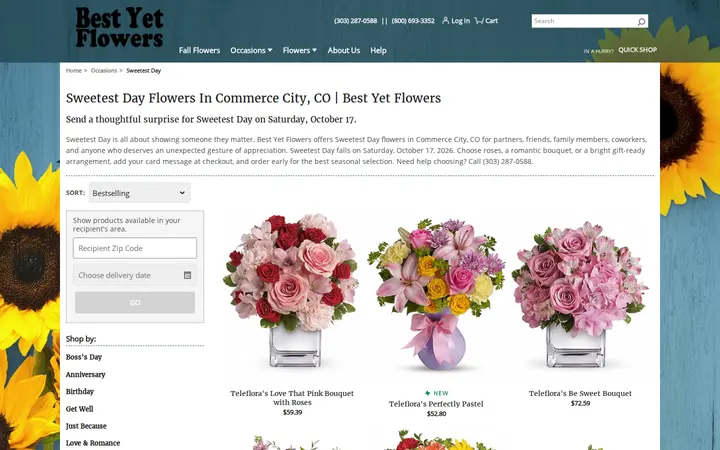The image size is (720, 450).
Task: Click Teleflora's Love That Pink Bouquet title
Action: [292, 398]
